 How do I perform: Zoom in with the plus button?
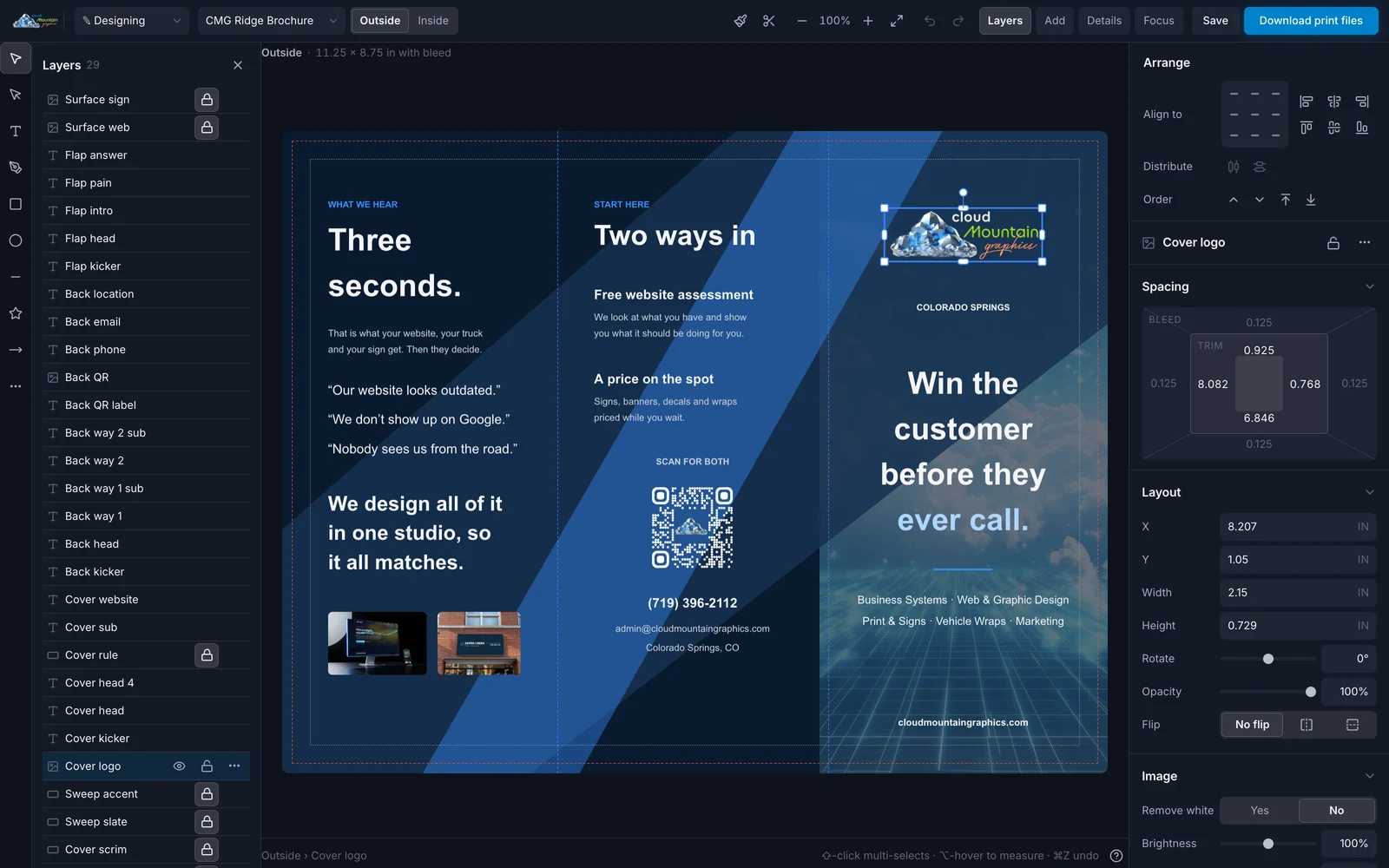tap(868, 21)
